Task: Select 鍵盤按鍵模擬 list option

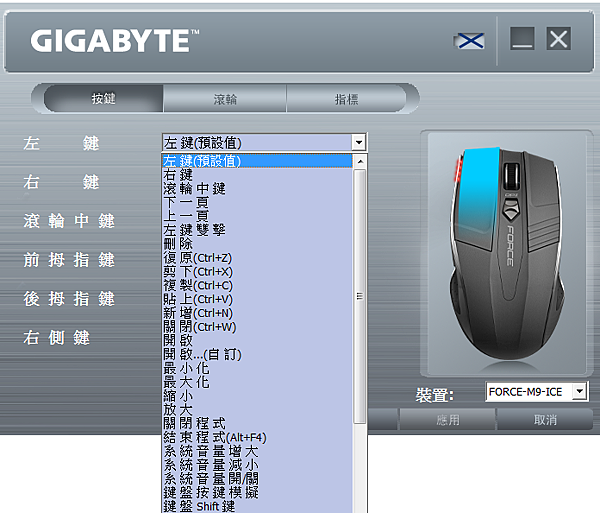Action: [x=257, y=492]
